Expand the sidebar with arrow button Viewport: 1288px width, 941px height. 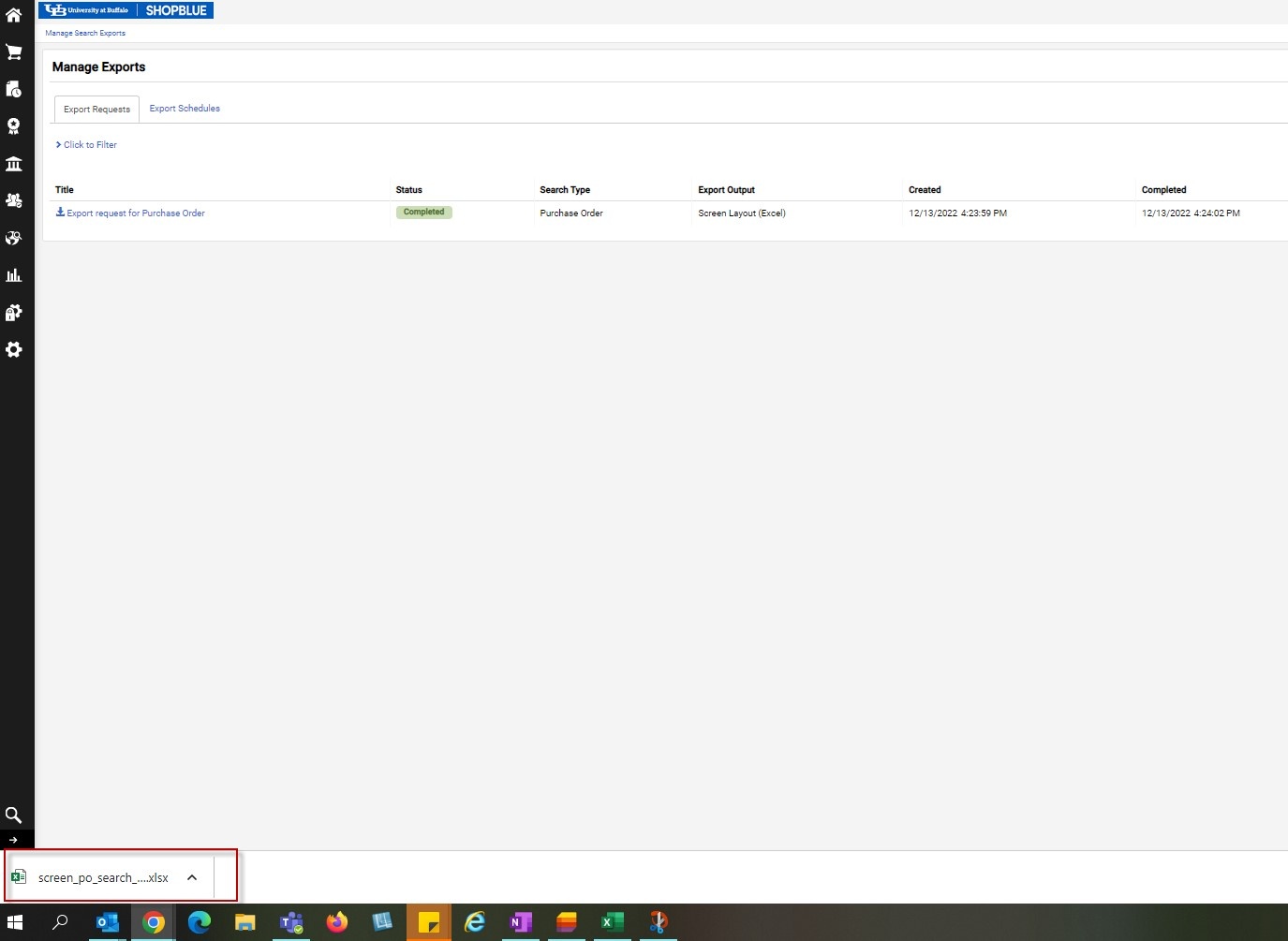coord(13,840)
